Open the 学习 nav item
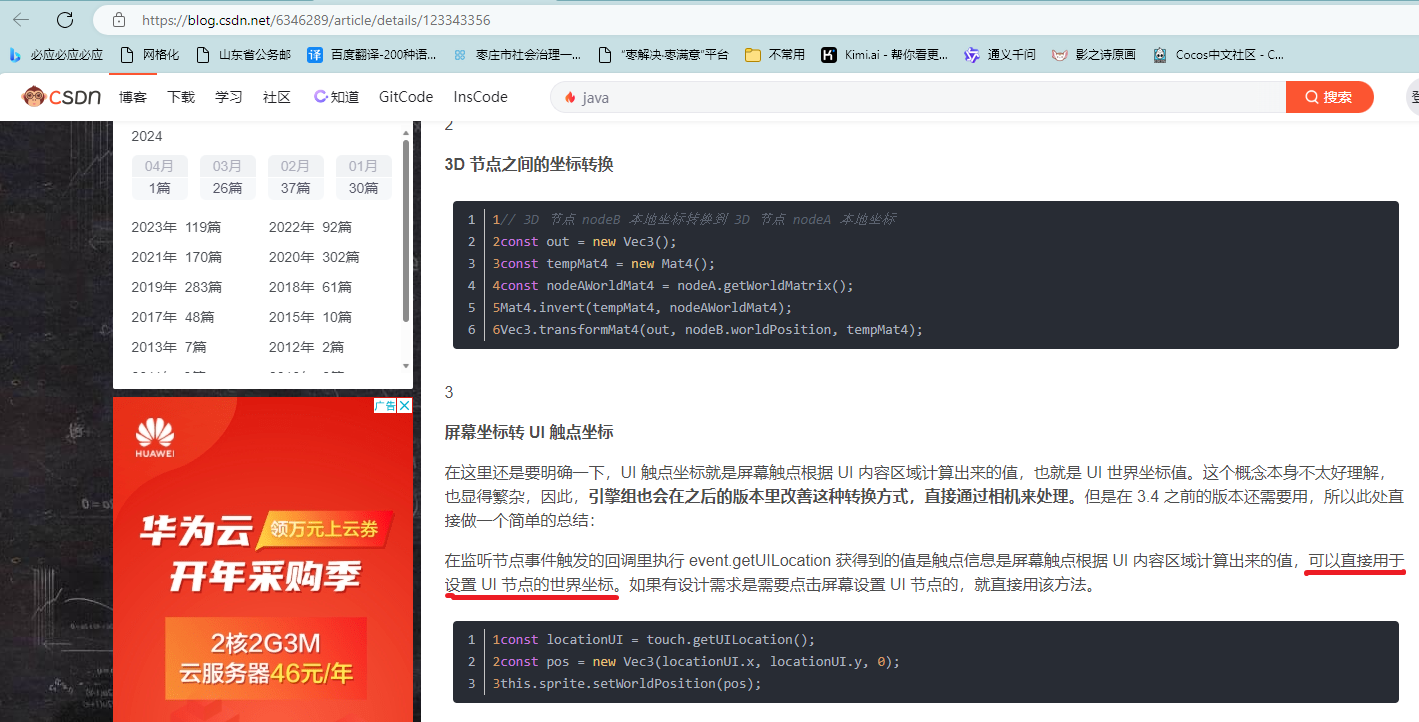Viewport: 1419px width, 722px height. click(x=229, y=97)
